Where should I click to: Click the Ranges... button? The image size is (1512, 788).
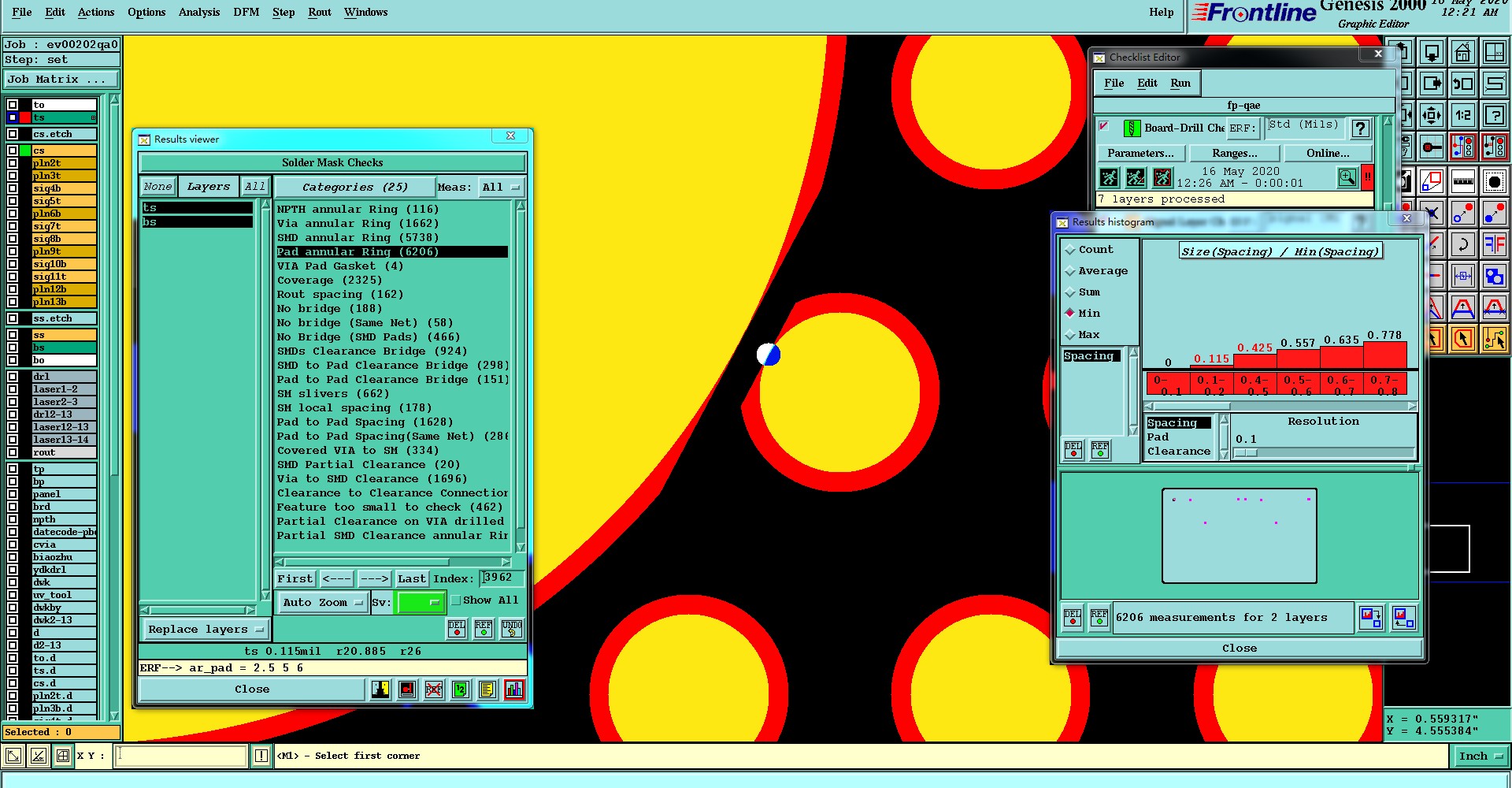pos(1235,154)
